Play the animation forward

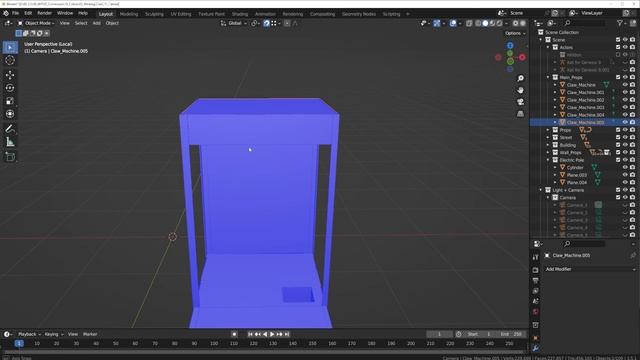click(x=272, y=334)
